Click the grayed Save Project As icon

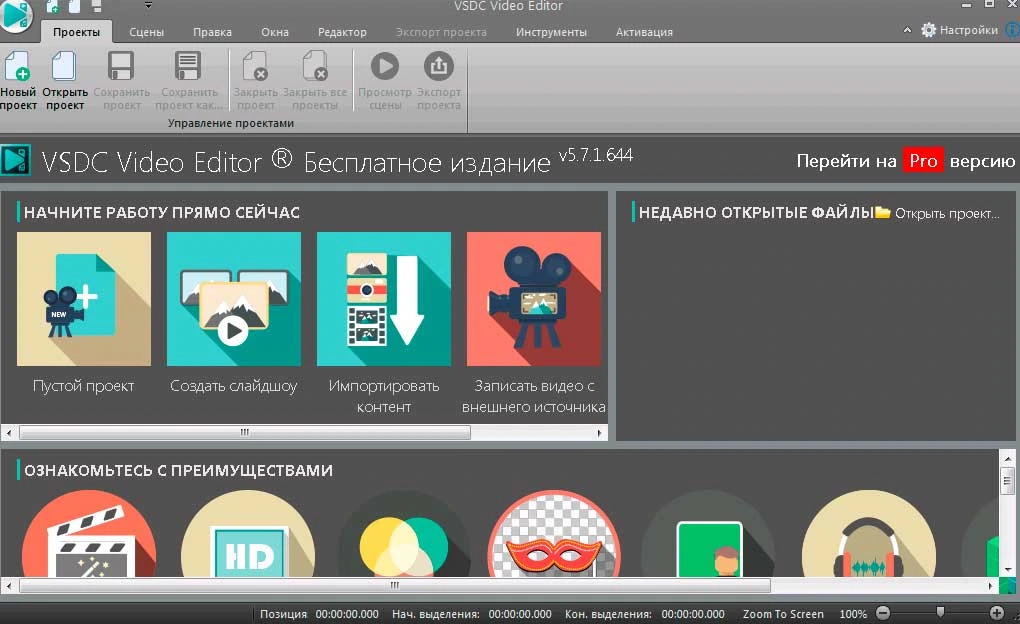(188, 66)
